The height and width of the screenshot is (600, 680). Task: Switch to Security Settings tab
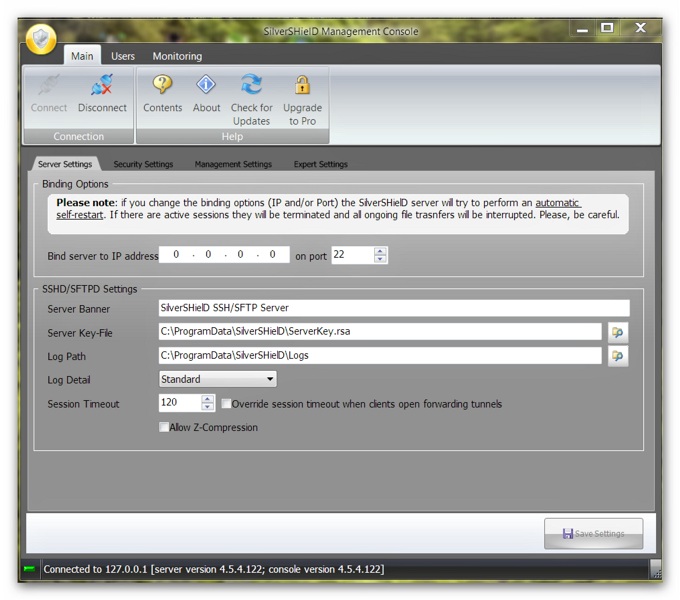tap(143, 164)
